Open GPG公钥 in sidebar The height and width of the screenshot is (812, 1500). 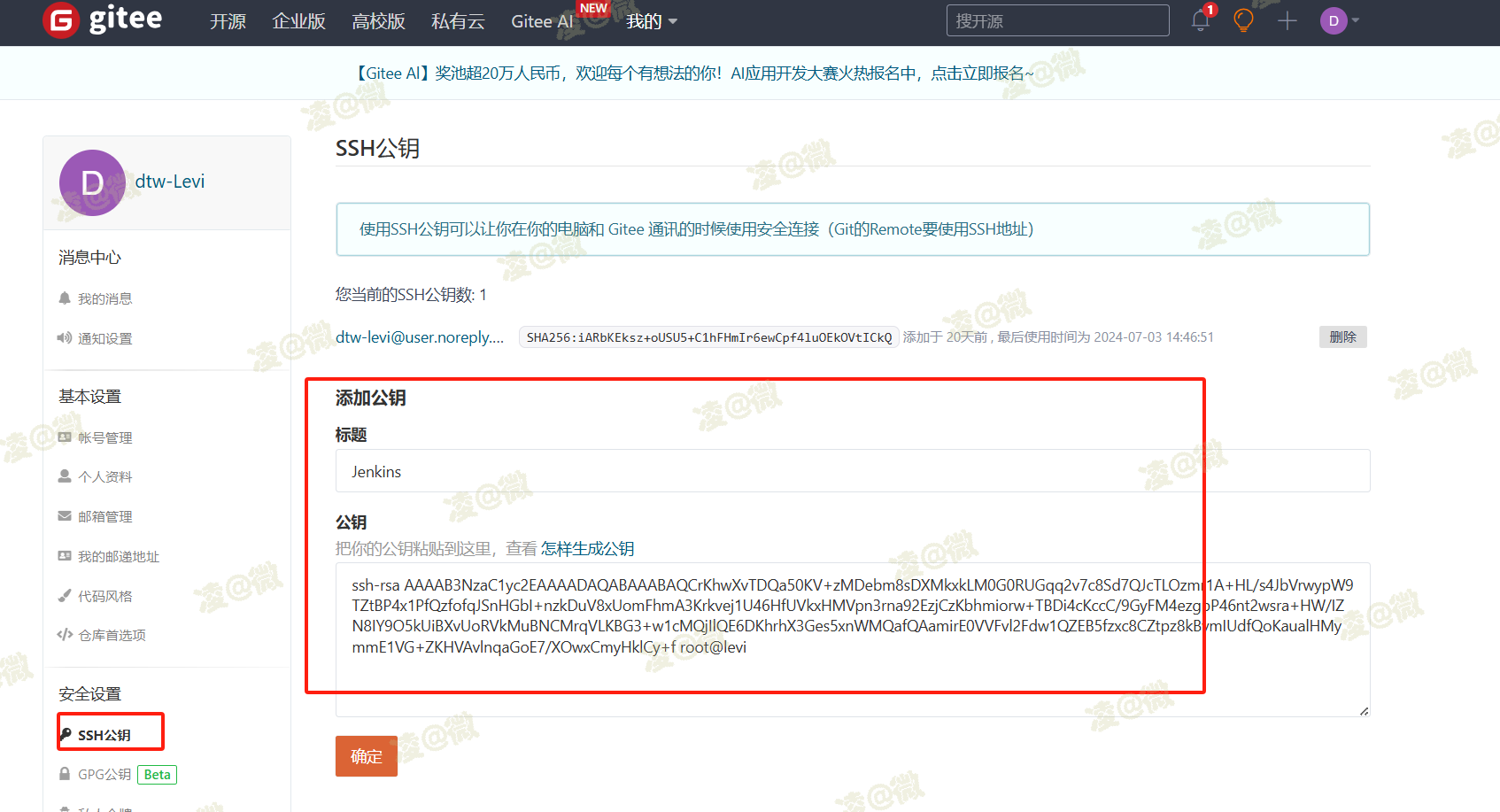tap(104, 775)
